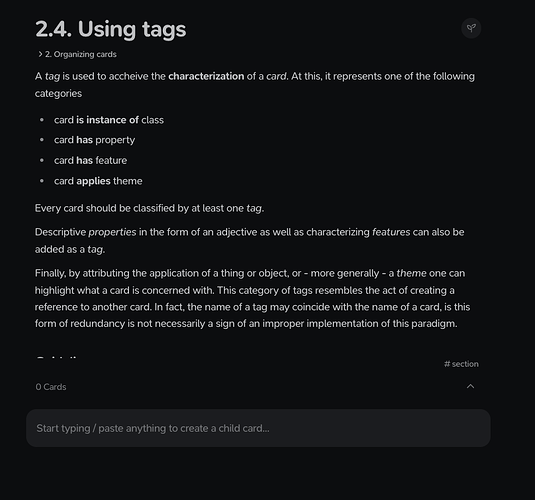The height and width of the screenshot is (500, 535).
Task: Click the italic word 'properties'
Action: (x=112, y=232)
